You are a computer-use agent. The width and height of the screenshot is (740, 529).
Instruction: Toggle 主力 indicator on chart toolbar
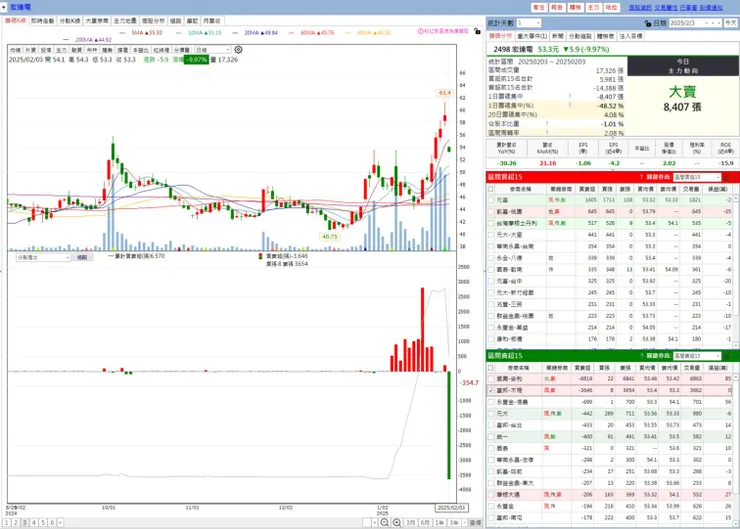tap(61, 50)
